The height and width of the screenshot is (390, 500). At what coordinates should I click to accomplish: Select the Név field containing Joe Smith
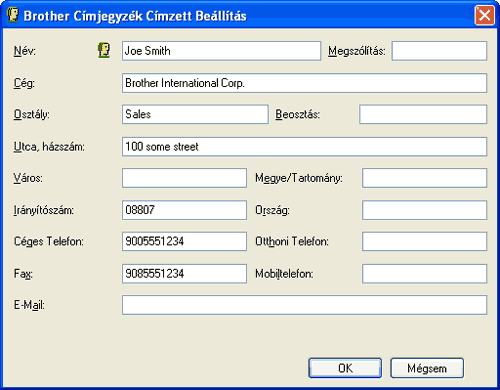coord(221,51)
